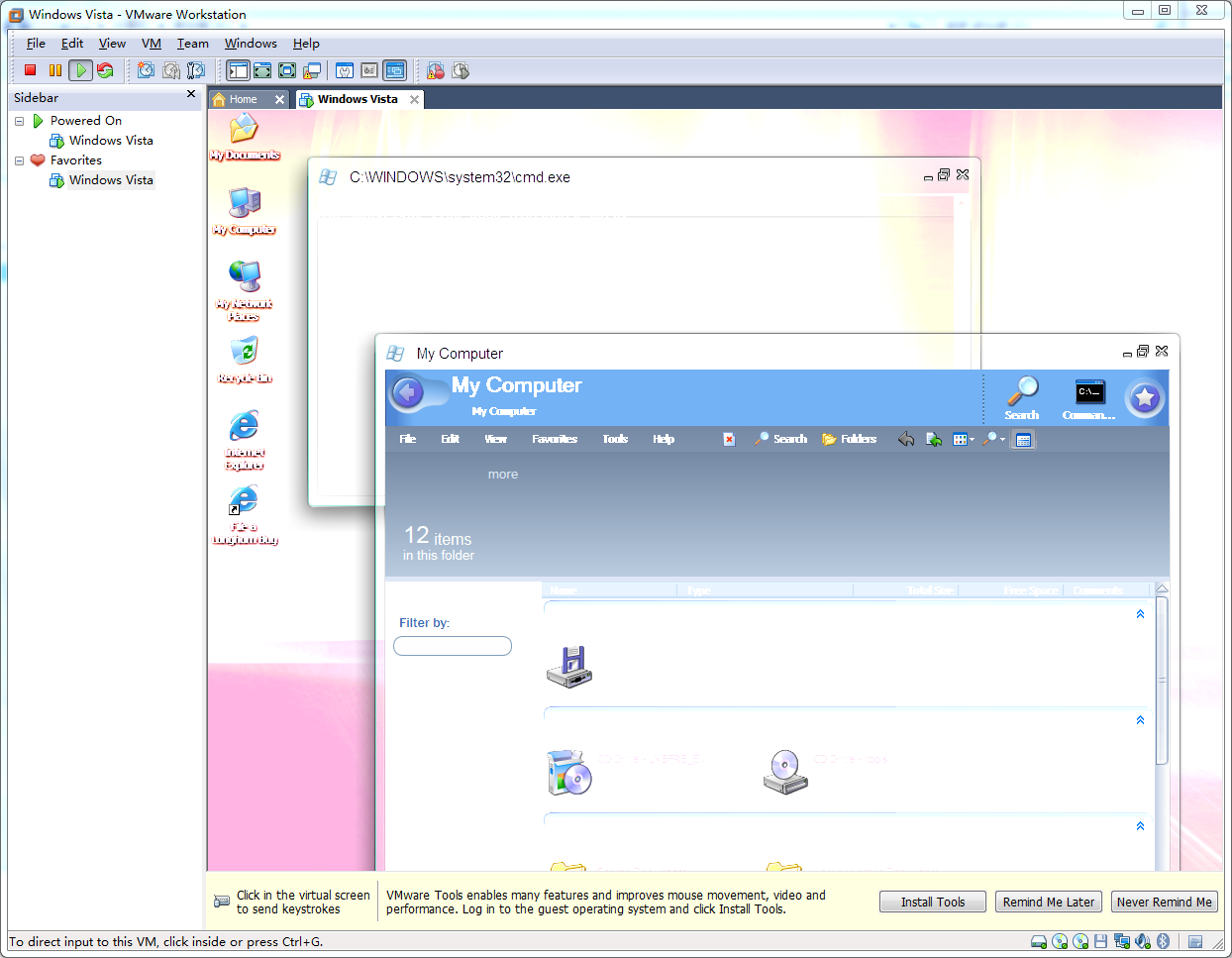Revert the VM to its previous snapshot
This screenshot has width=1232, height=958.
pos(171,70)
